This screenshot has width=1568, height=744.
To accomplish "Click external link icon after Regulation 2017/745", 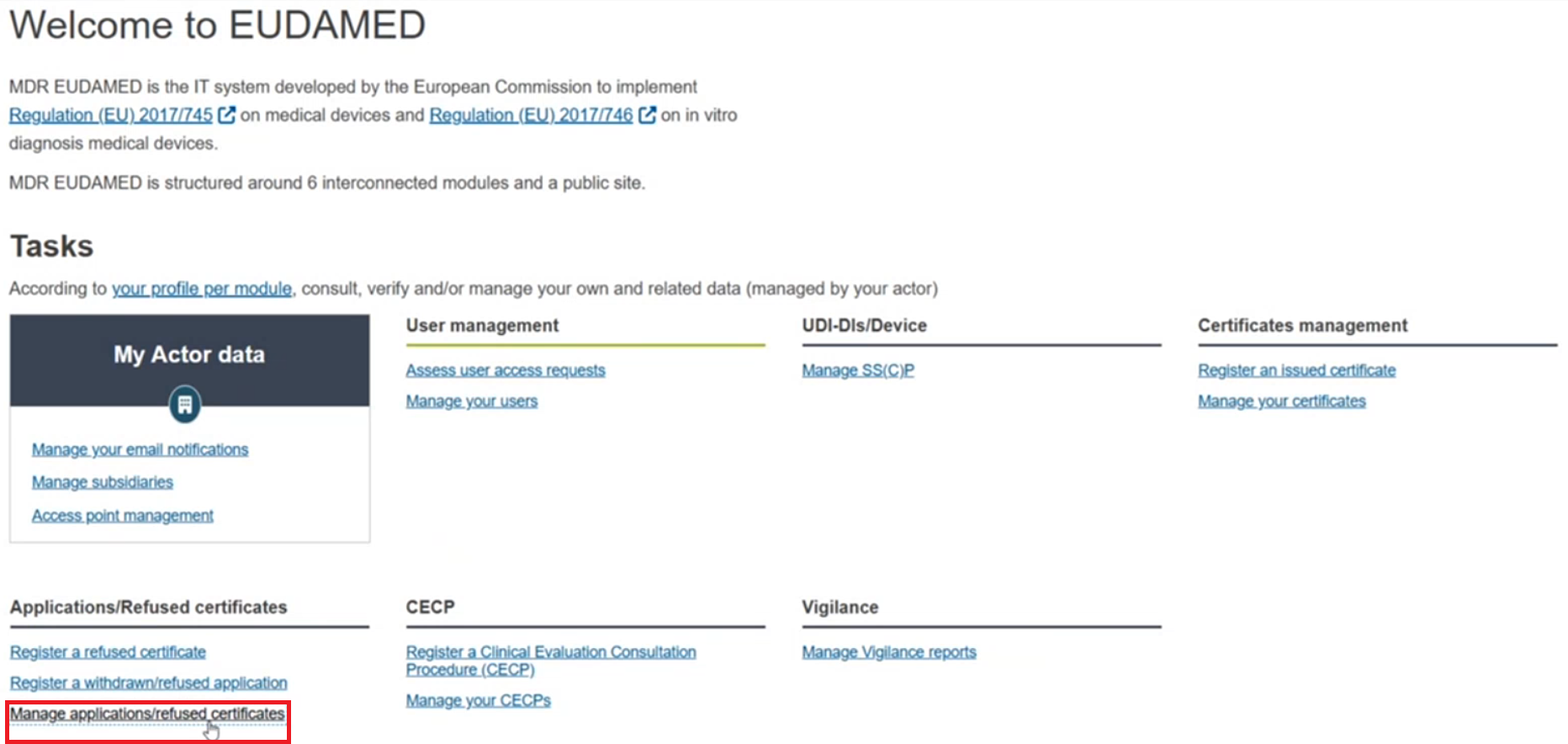I will [x=226, y=114].
